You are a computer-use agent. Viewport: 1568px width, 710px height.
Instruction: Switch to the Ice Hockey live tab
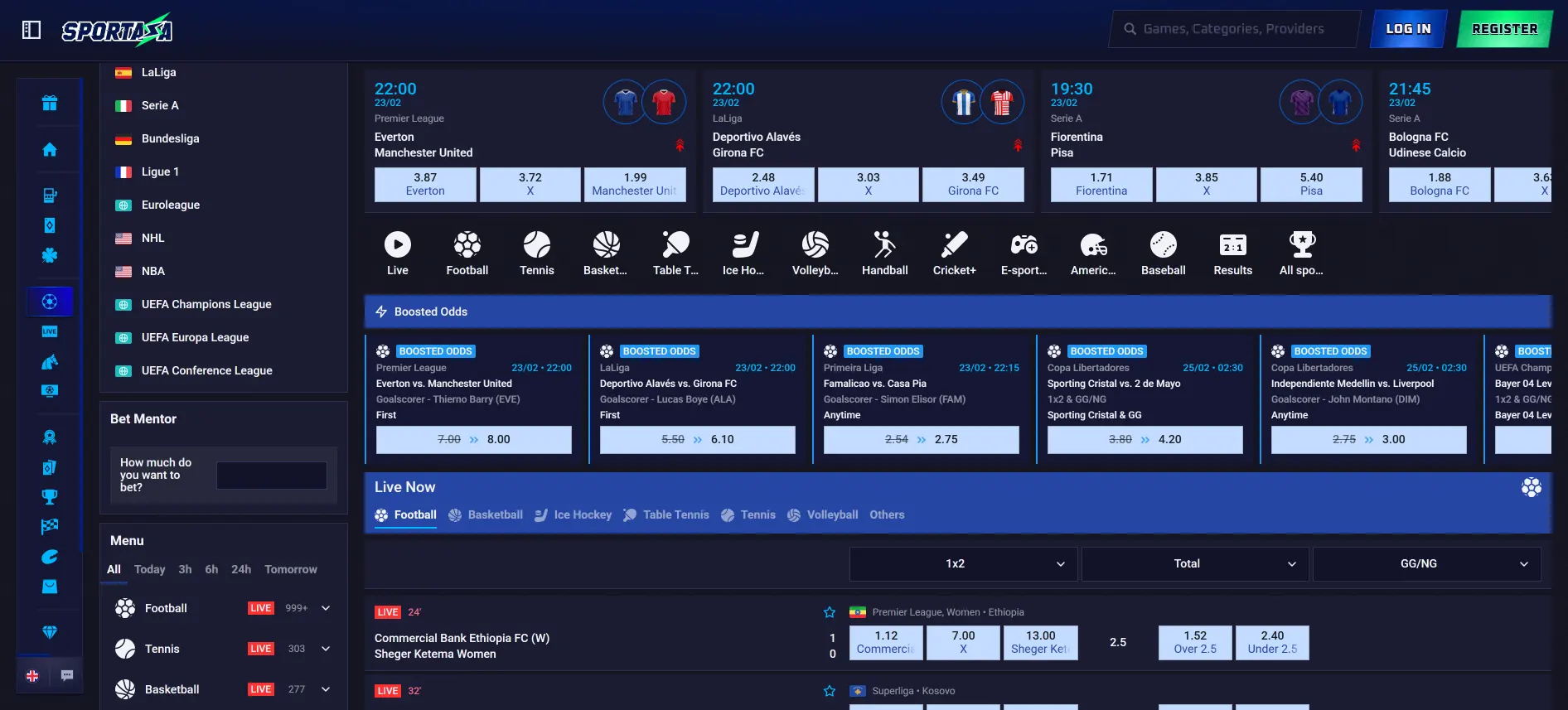pos(573,515)
